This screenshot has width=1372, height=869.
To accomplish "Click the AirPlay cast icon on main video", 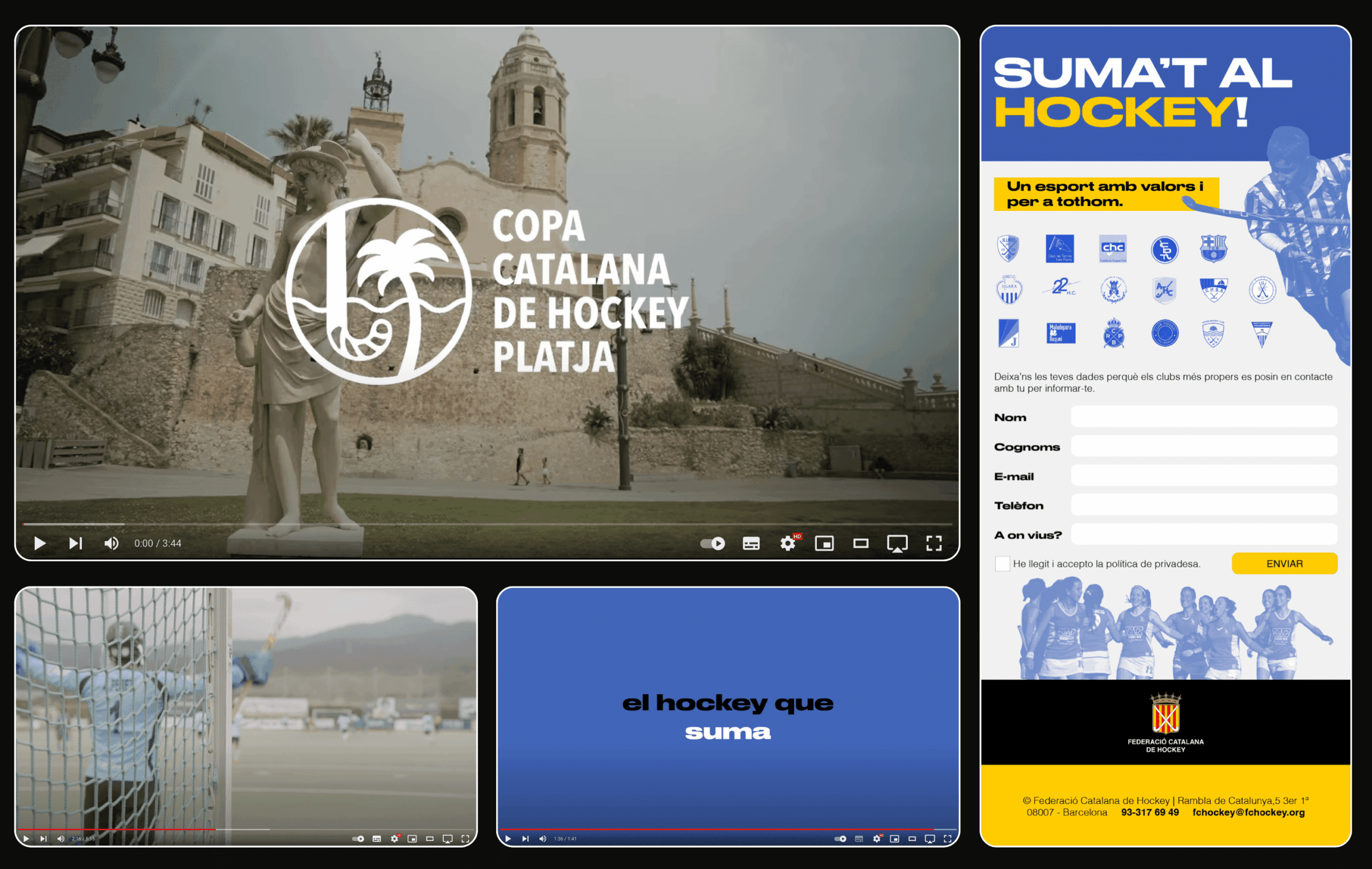I will click(897, 543).
